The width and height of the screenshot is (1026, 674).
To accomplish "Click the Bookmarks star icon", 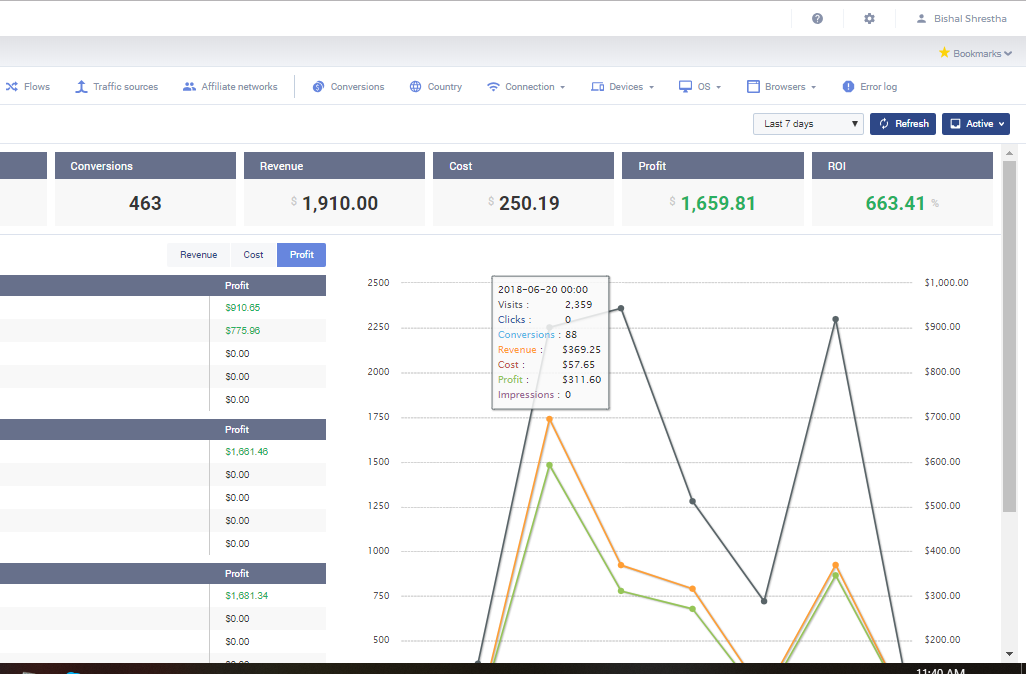I will click(x=944, y=53).
